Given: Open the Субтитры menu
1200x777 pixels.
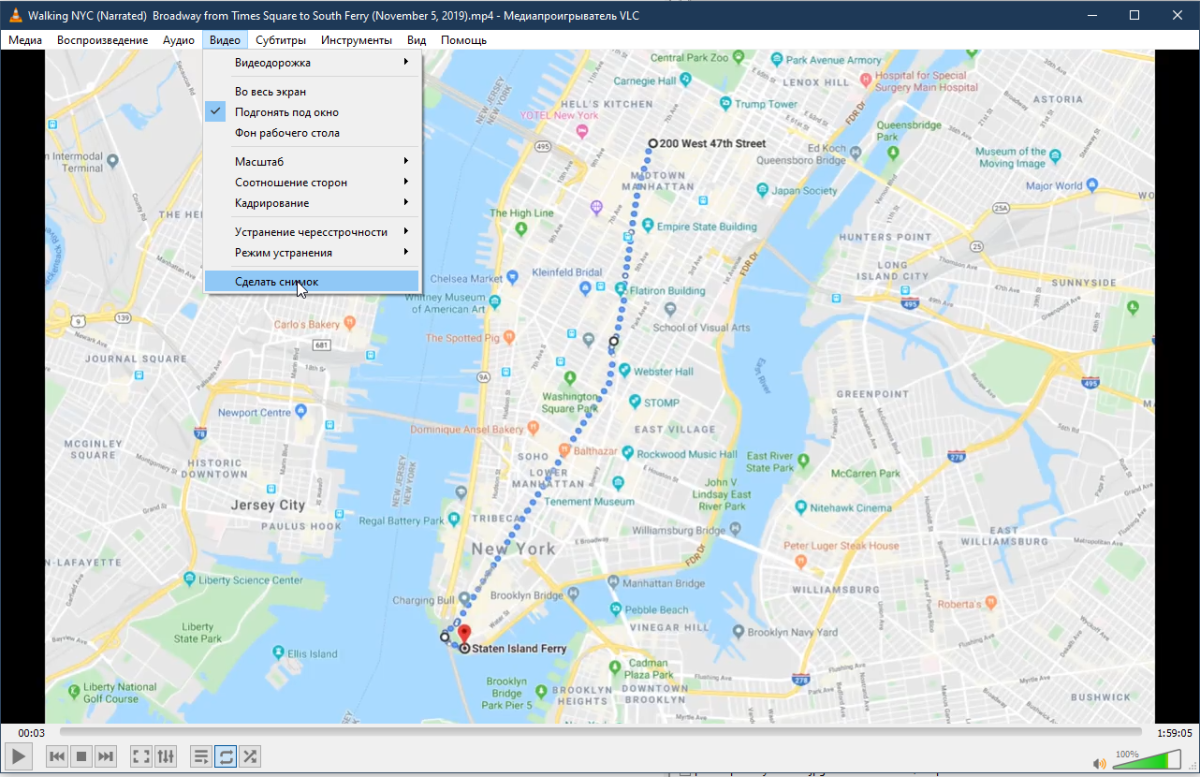Looking at the screenshot, I should [280, 40].
